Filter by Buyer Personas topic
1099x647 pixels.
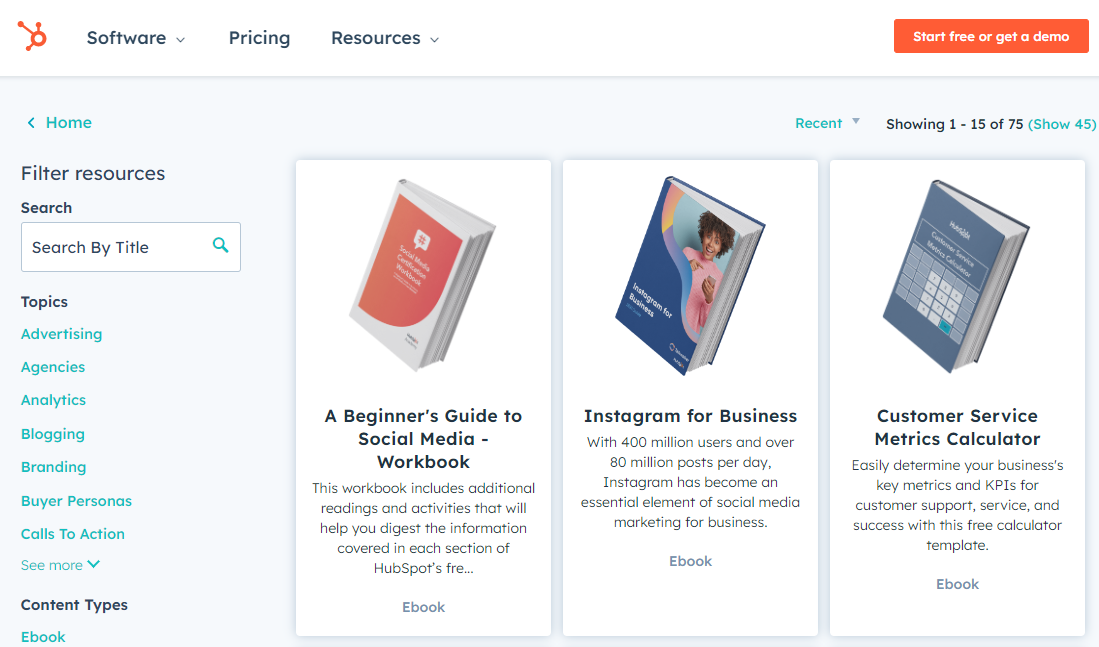point(76,500)
